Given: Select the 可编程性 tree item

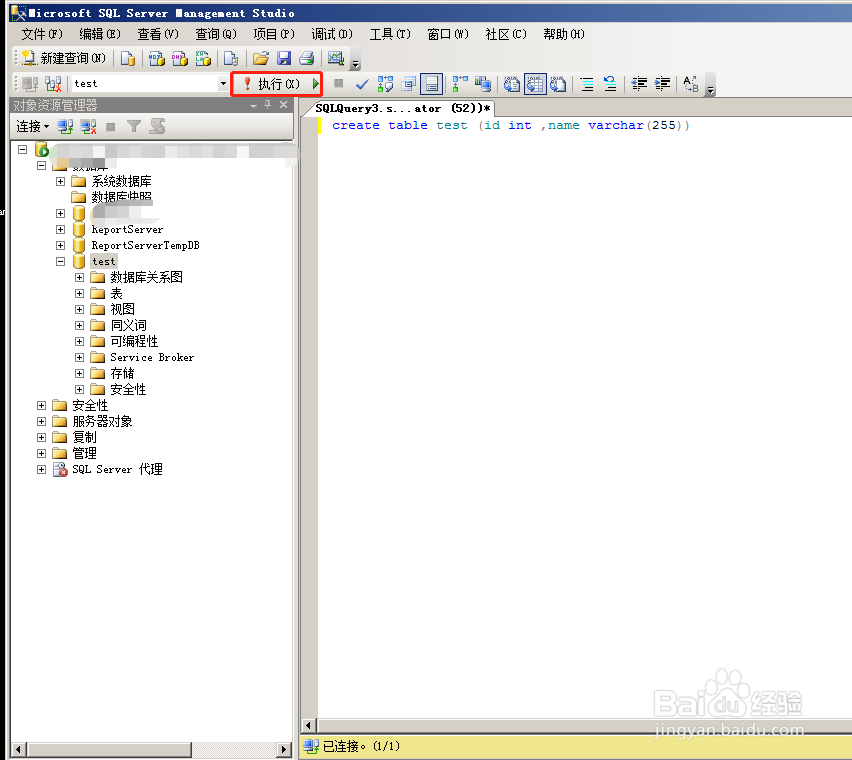Looking at the screenshot, I should pyautogui.click(x=134, y=341).
